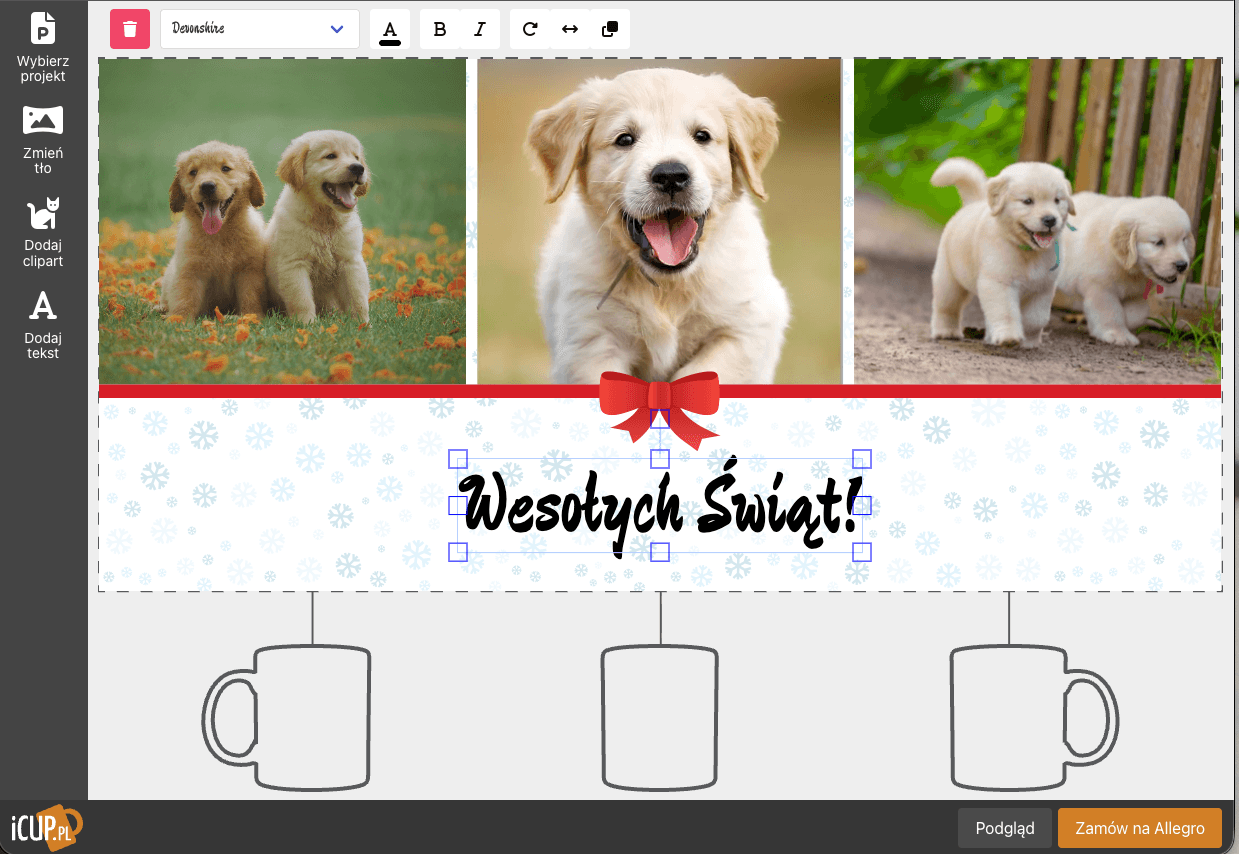Delete the selected text element using trash icon
This screenshot has height=854, width=1239.
tap(129, 29)
